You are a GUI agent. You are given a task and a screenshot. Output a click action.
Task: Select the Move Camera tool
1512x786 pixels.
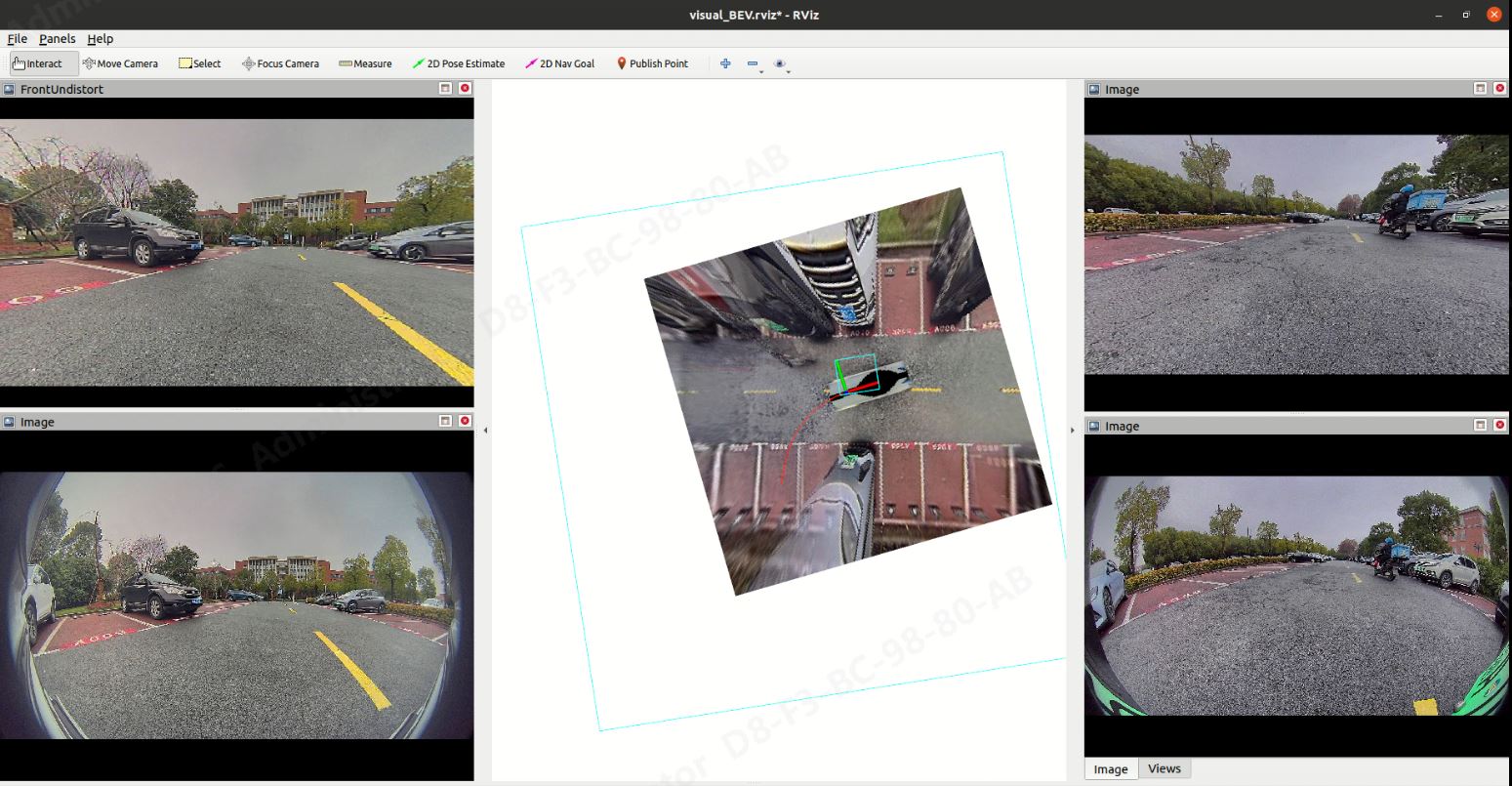pyautogui.click(x=120, y=63)
